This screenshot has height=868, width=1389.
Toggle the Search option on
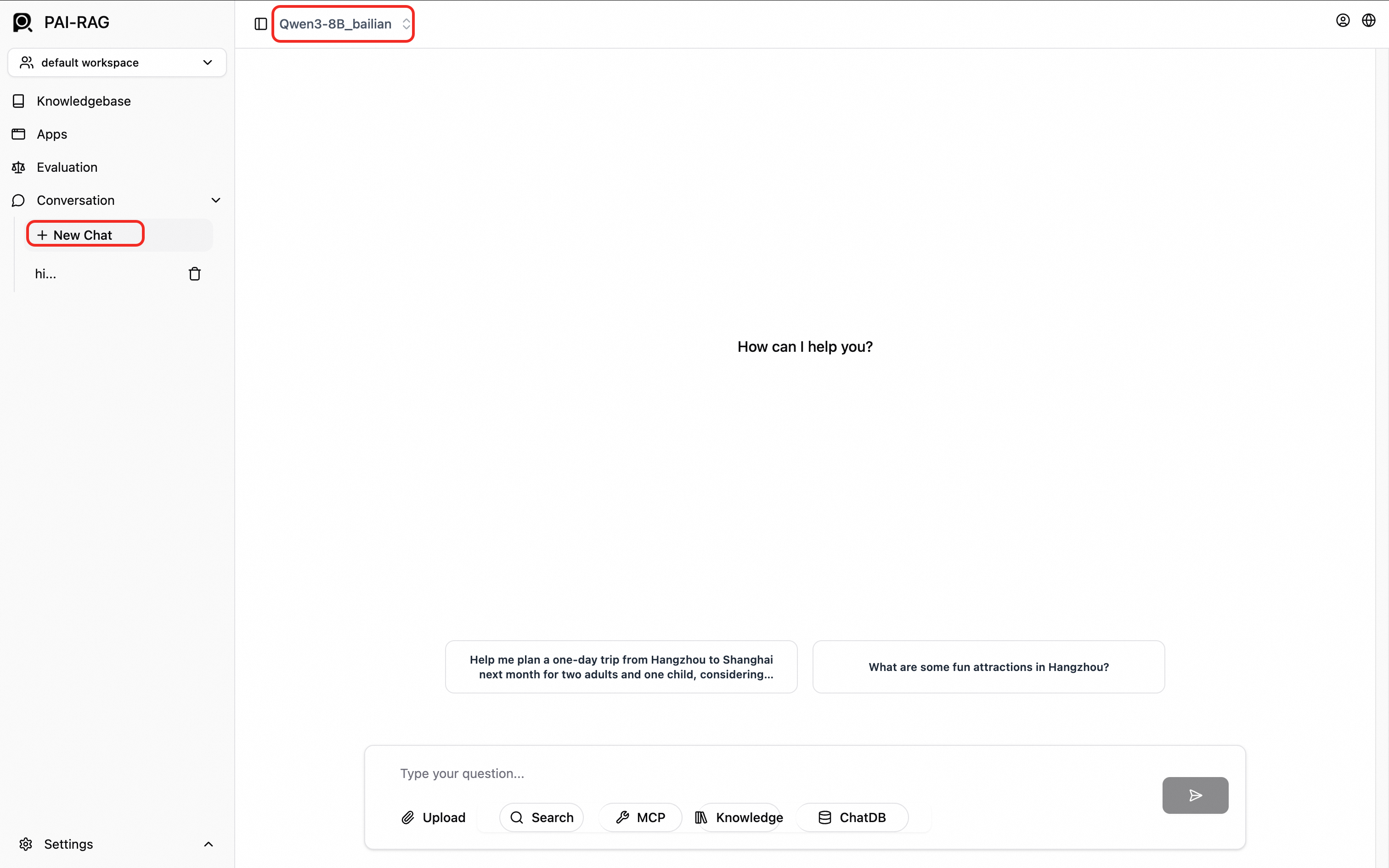coord(541,817)
